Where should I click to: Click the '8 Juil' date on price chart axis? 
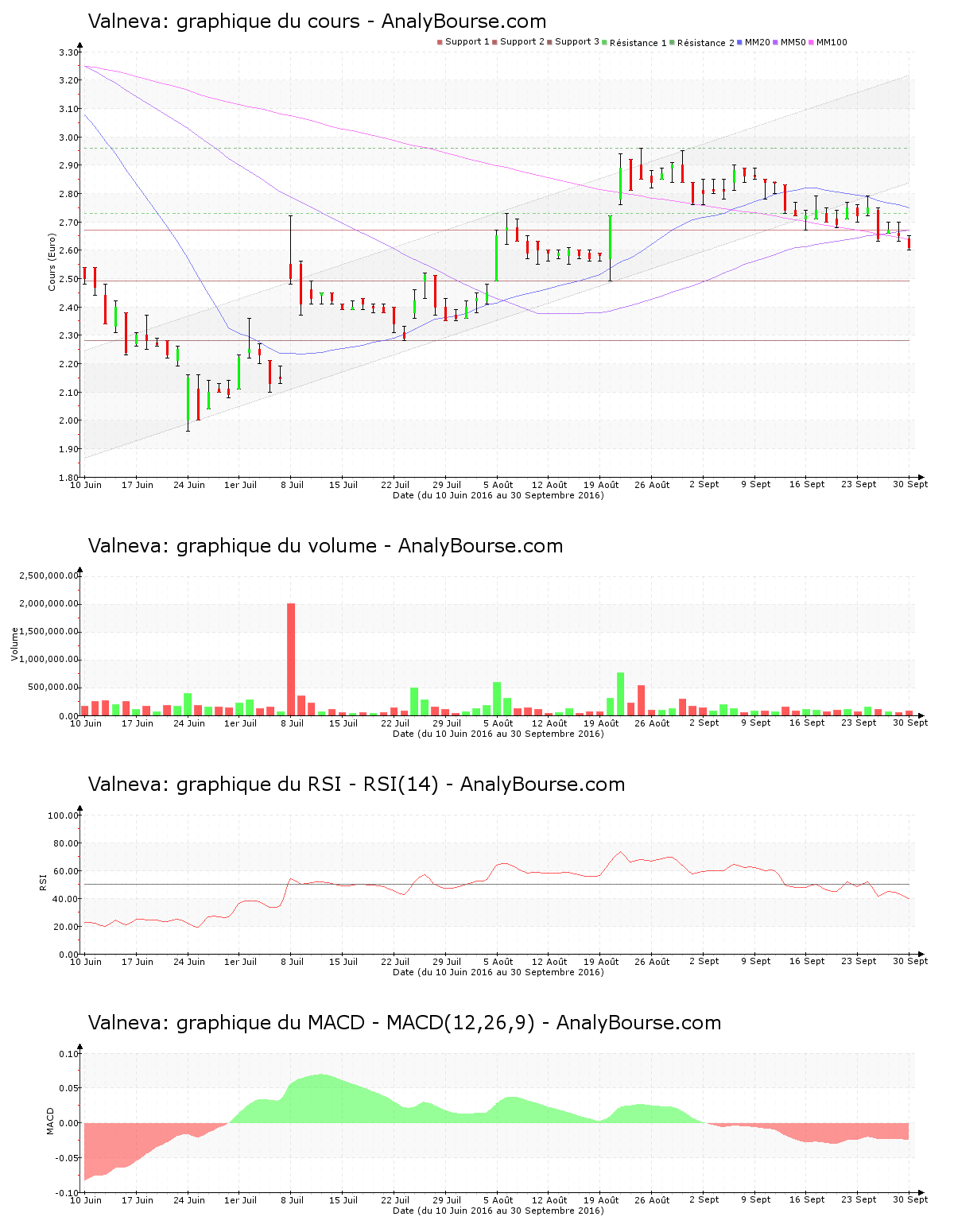click(x=292, y=485)
